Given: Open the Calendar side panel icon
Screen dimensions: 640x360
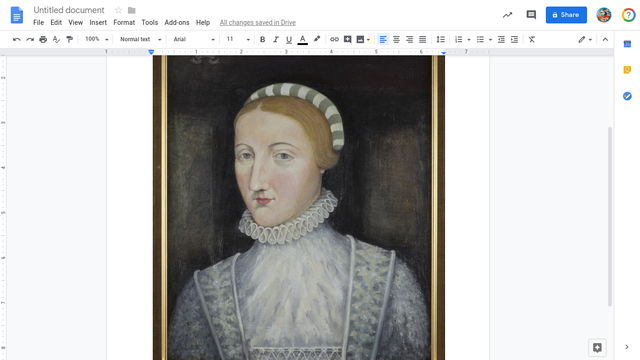Looking at the screenshot, I should [x=627, y=44].
